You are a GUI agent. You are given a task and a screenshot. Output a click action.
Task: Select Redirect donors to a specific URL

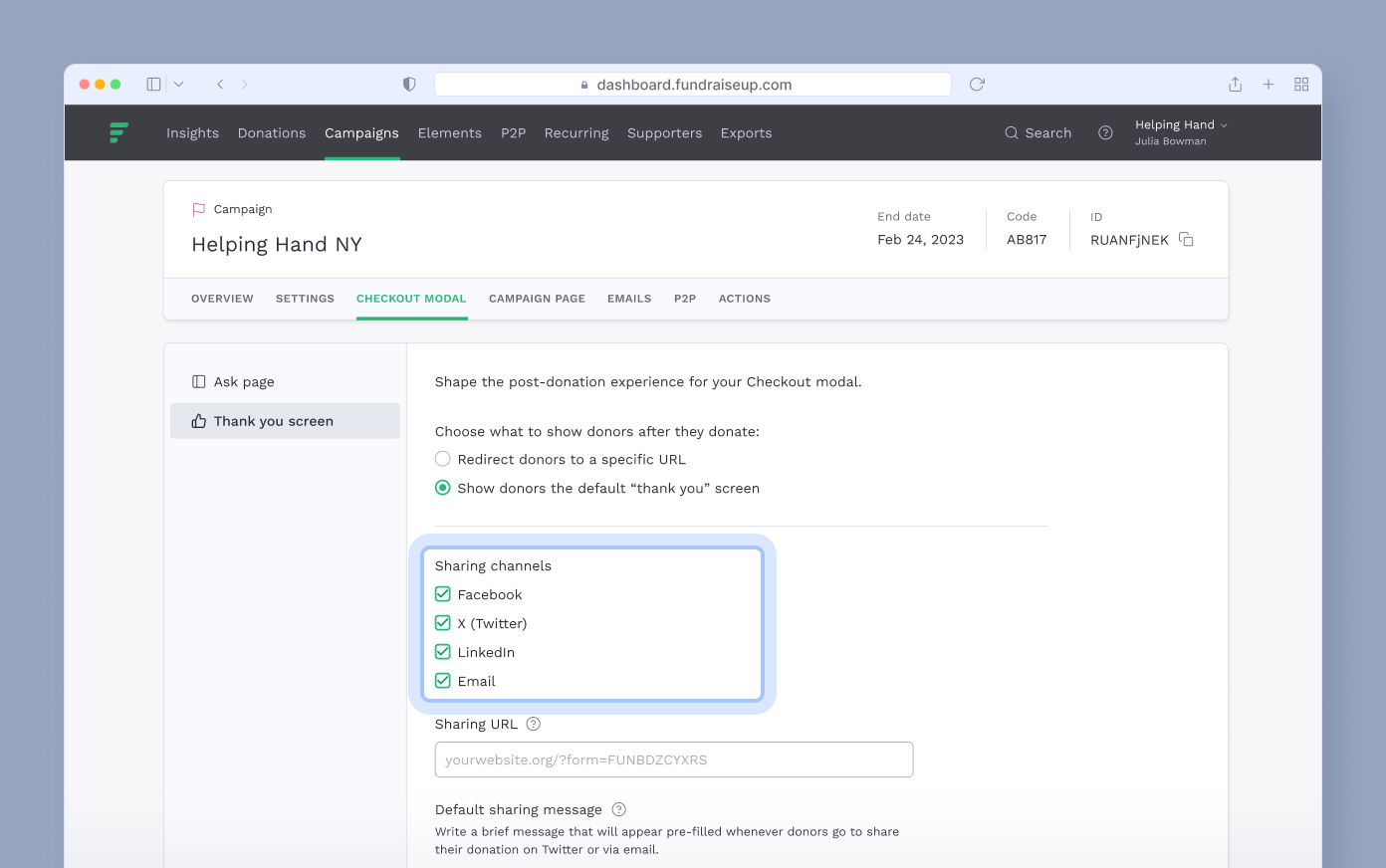(x=442, y=459)
